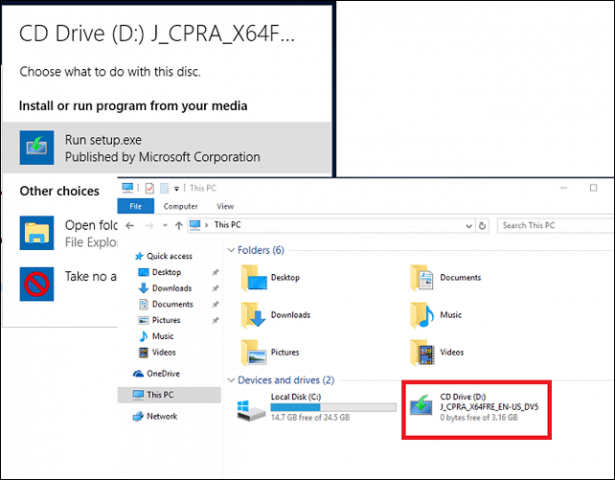This screenshot has width=615, height=480.
Task: Select the Desktop folder icon in Folders
Action: tap(254, 278)
